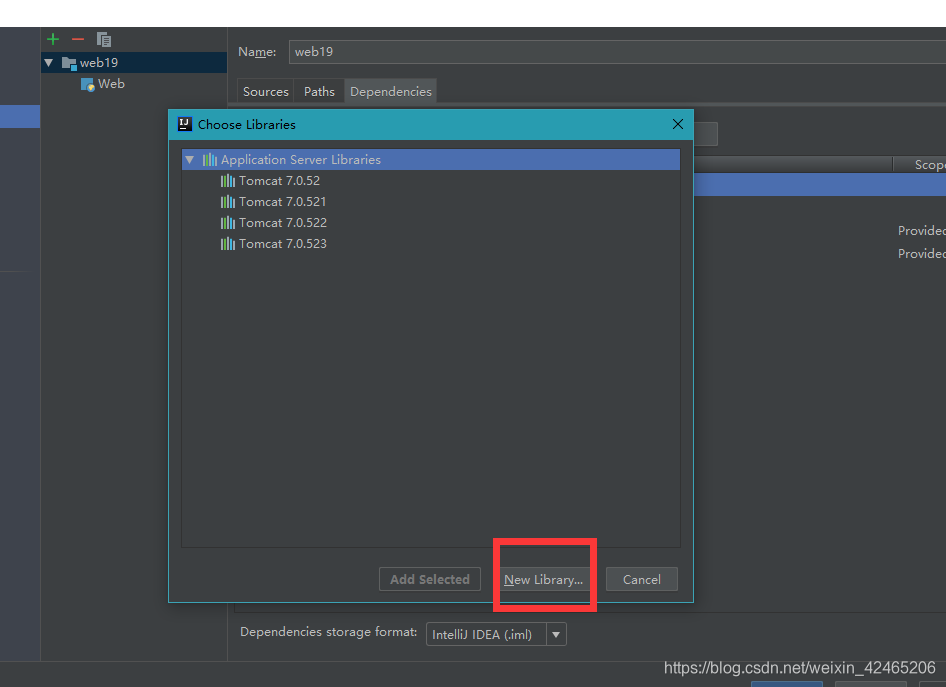
Task: Close the Choose Libraries dialog
Action: [678, 124]
